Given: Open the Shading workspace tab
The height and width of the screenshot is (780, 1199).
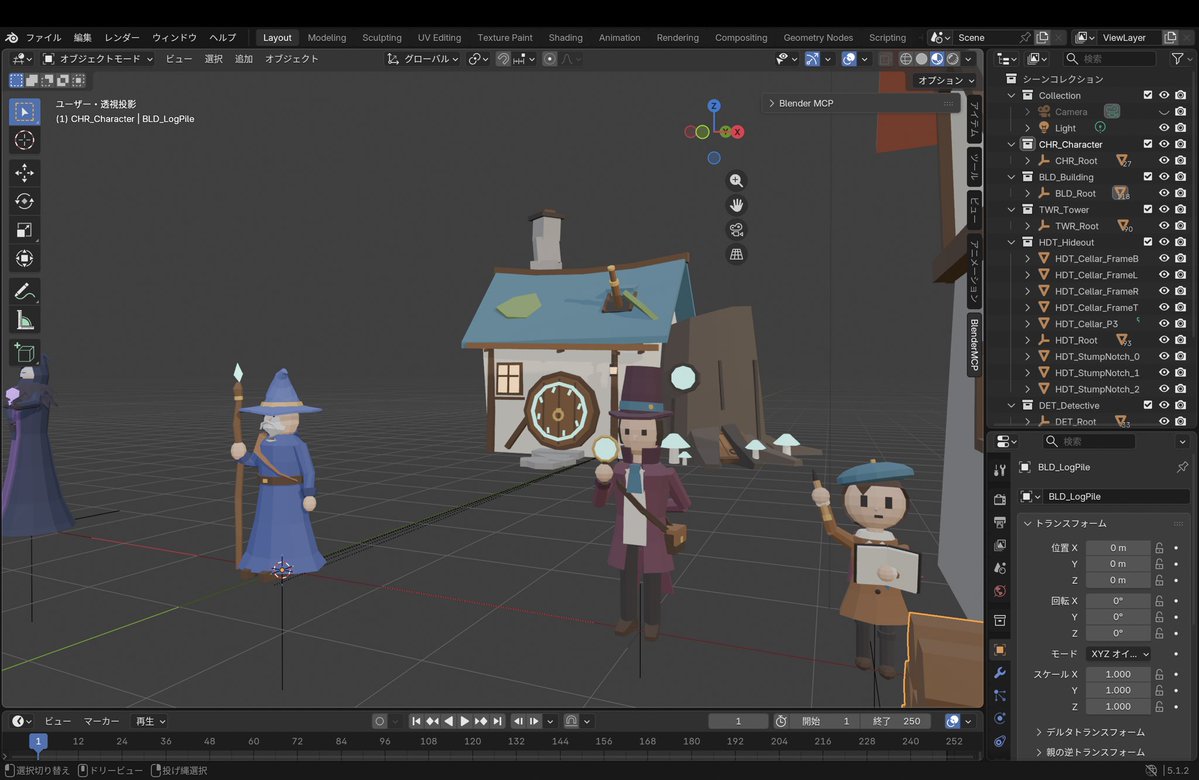Looking at the screenshot, I should [x=565, y=37].
